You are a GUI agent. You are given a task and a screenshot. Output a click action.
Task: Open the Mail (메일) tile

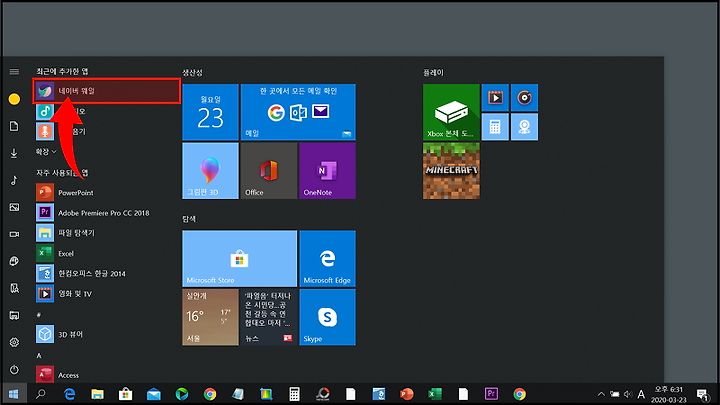tap(298, 112)
